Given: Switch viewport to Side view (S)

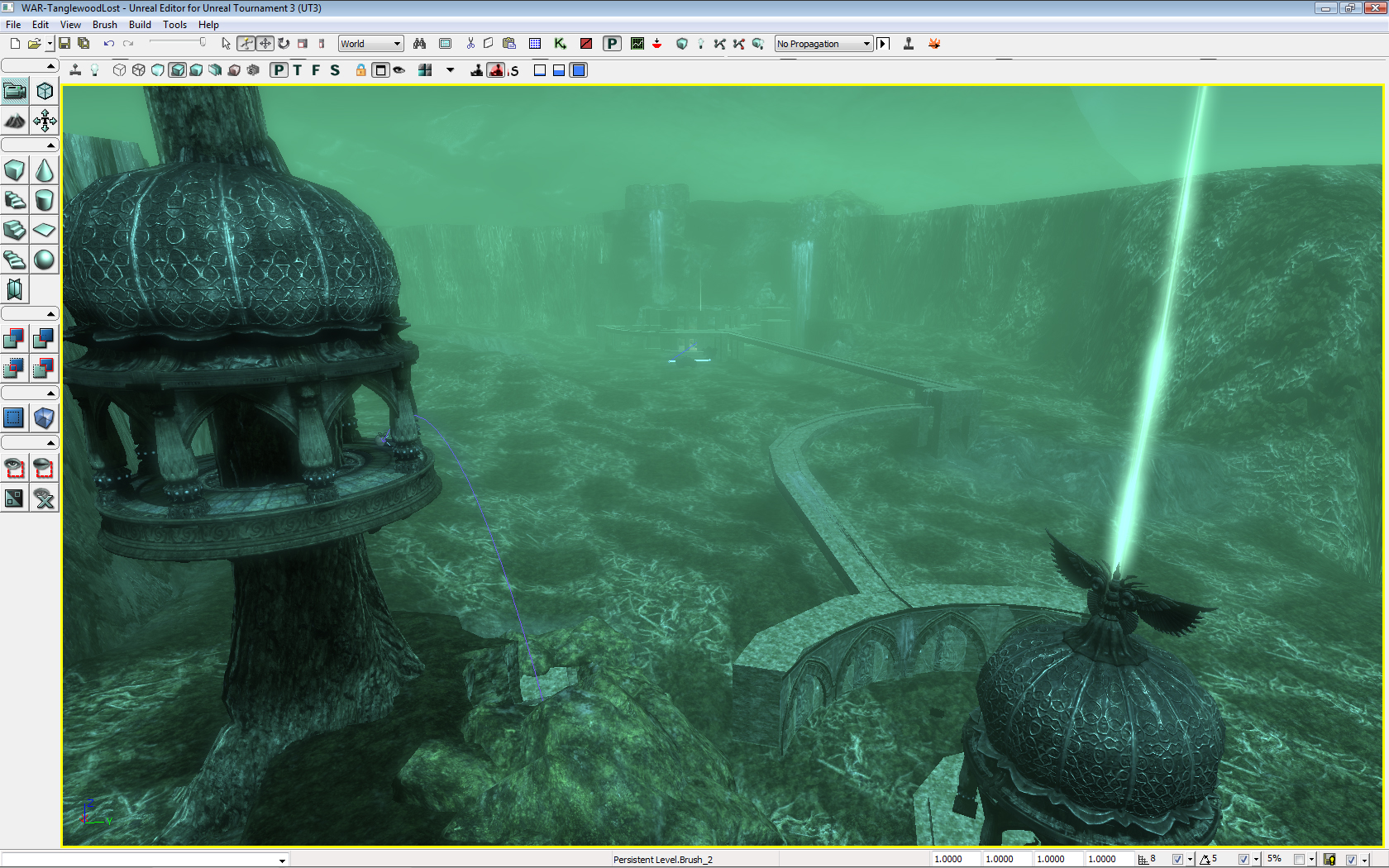Looking at the screenshot, I should pos(335,70).
